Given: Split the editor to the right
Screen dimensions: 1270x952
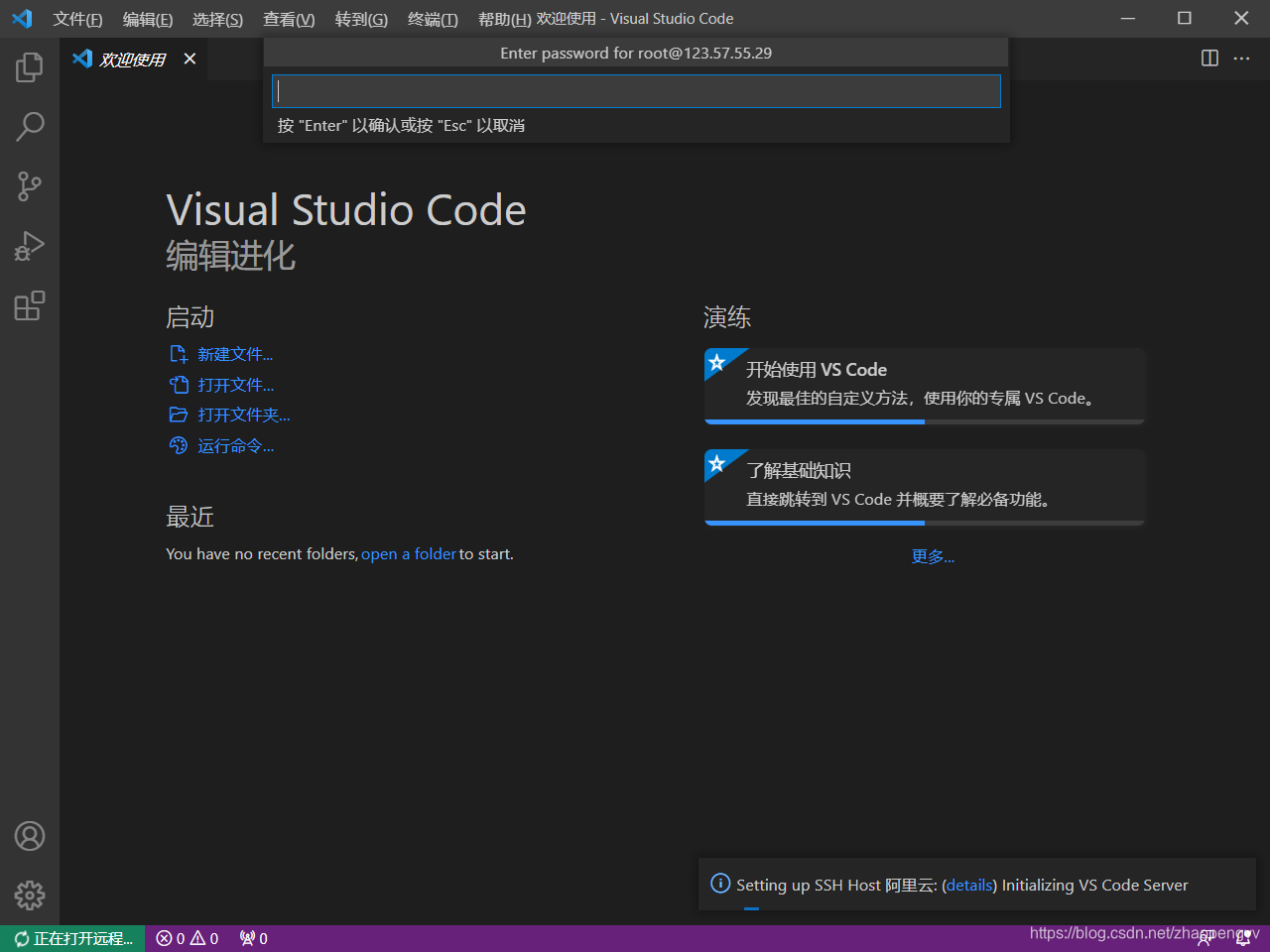Looking at the screenshot, I should pyautogui.click(x=1209, y=59).
